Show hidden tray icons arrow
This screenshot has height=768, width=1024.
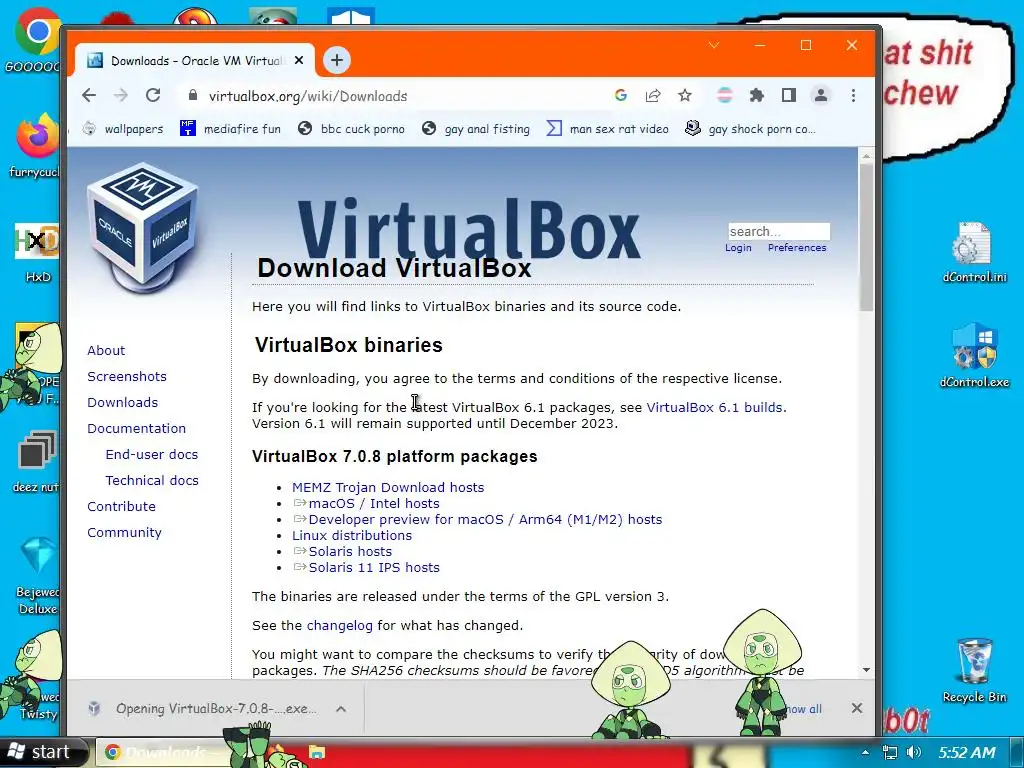pyautogui.click(x=865, y=752)
